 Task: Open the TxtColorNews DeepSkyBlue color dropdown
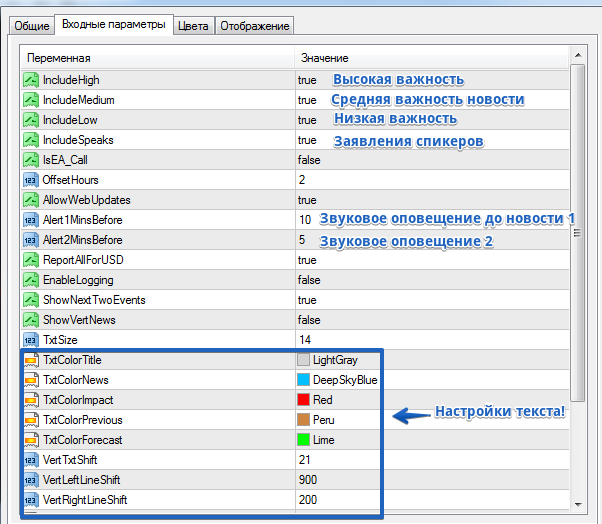[338, 380]
